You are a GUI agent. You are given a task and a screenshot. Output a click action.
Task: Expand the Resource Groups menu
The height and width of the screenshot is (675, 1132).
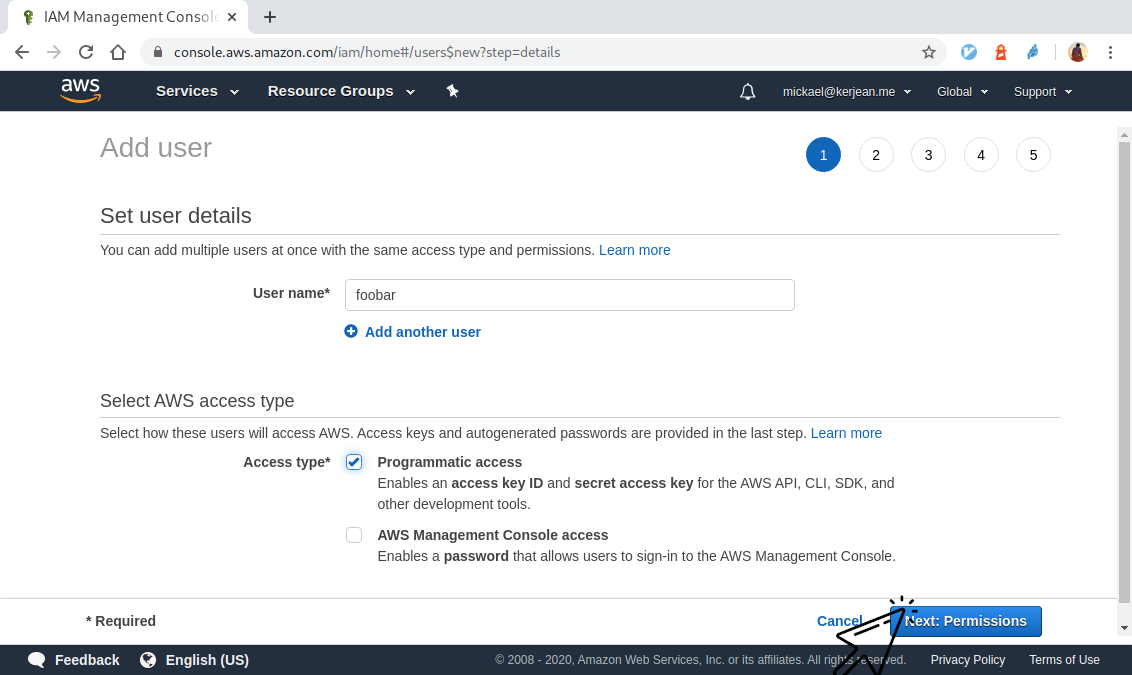tap(341, 91)
